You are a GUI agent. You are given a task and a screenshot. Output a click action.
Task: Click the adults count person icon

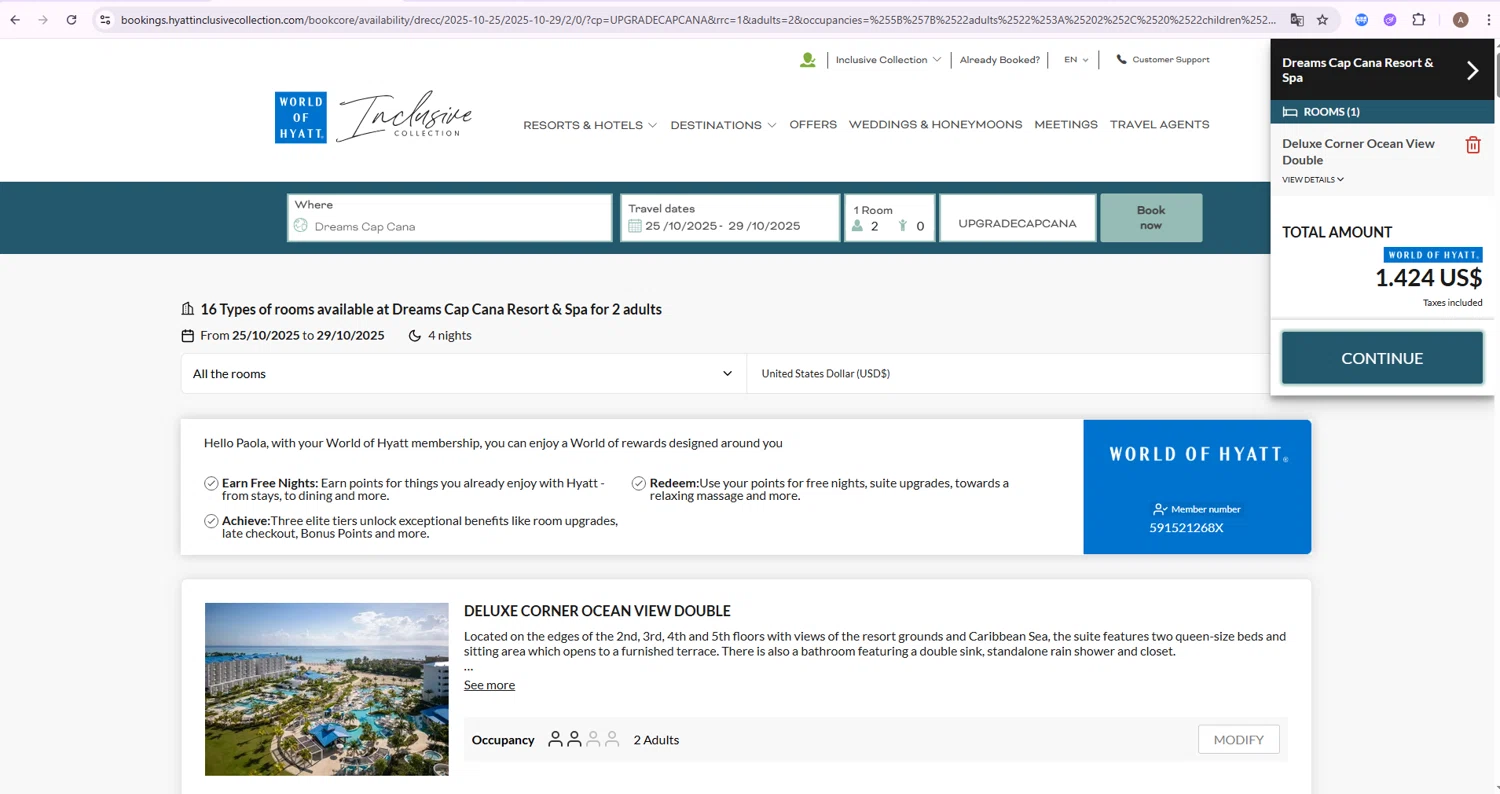point(857,226)
